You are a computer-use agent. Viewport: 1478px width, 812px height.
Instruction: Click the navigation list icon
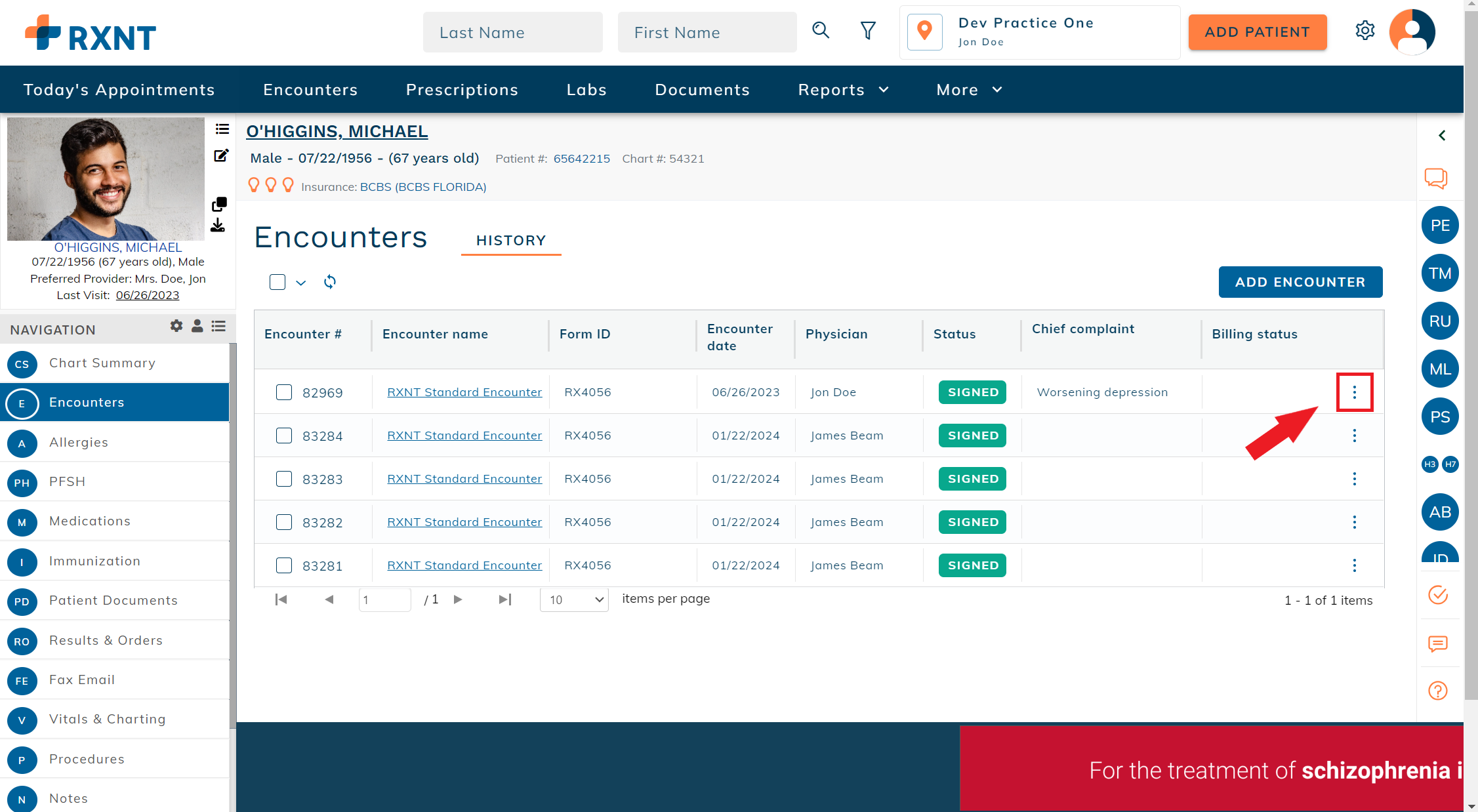[218, 325]
